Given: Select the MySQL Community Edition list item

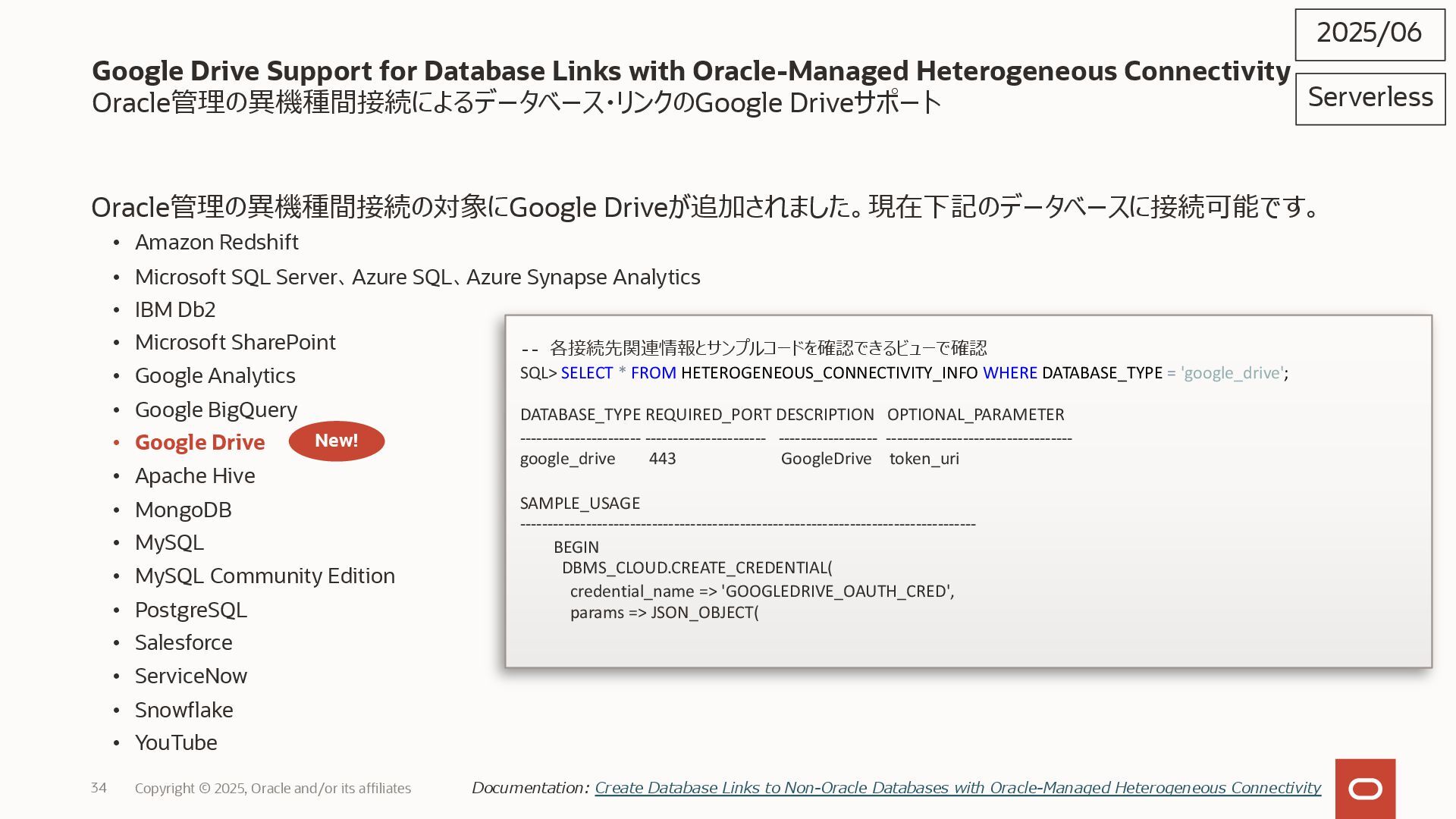Looking at the screenshot, I should 265,576.
